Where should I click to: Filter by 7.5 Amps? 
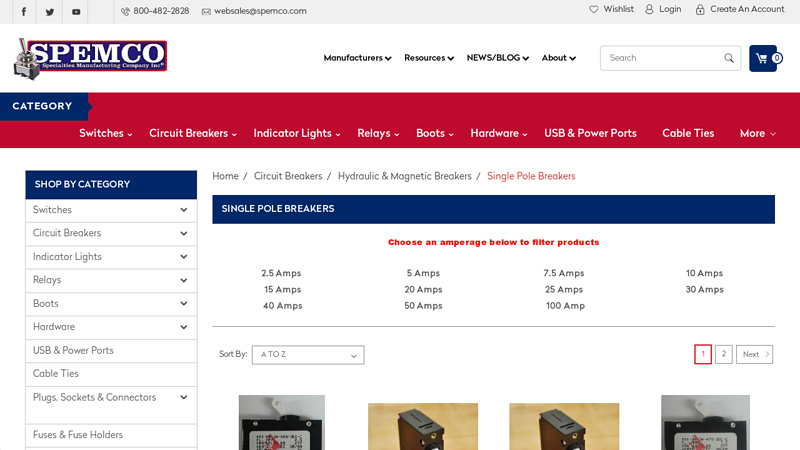pyautogui.click(x=563, y=273)
